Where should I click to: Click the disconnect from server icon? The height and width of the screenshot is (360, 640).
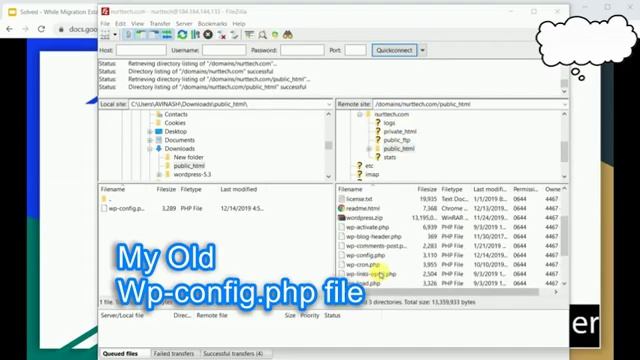click(x=222, y=35)
